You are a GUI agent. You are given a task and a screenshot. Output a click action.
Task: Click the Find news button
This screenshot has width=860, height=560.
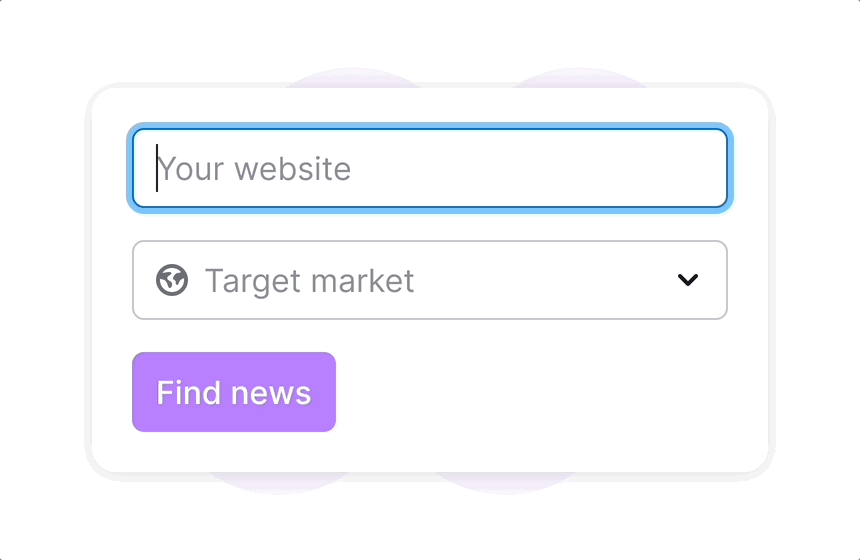point(234,392)
